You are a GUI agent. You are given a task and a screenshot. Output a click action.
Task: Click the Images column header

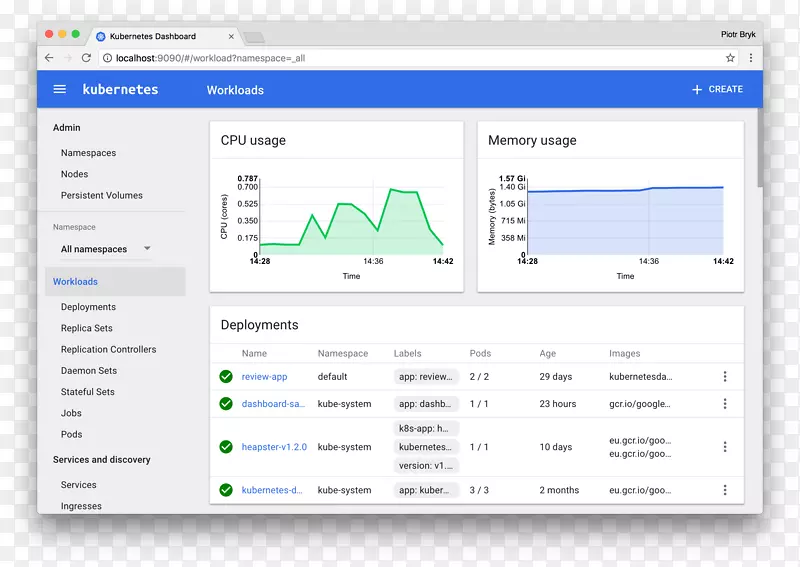click(624, 353)
